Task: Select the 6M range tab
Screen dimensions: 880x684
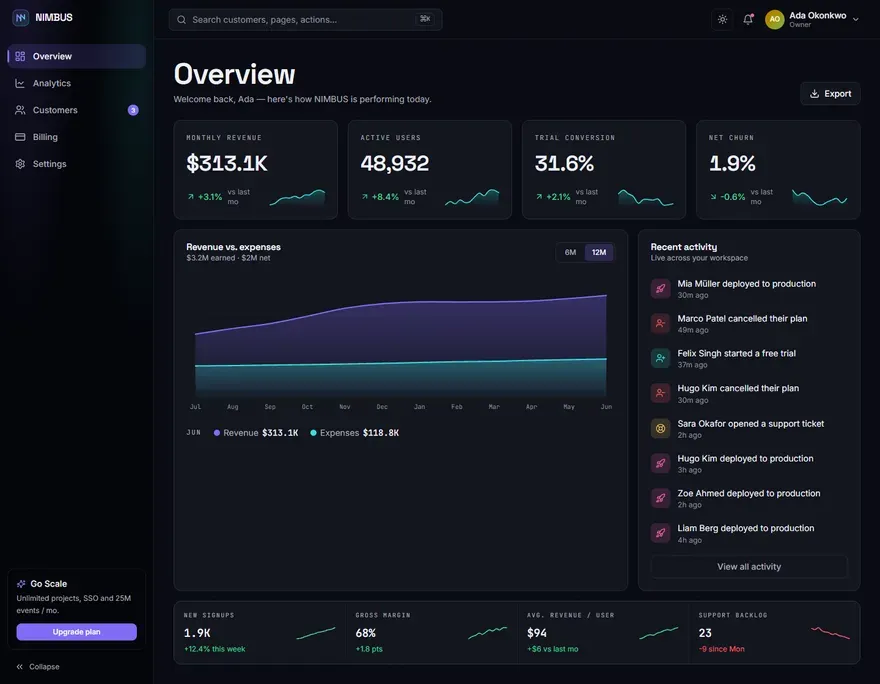Action: (x=570, y=253)
